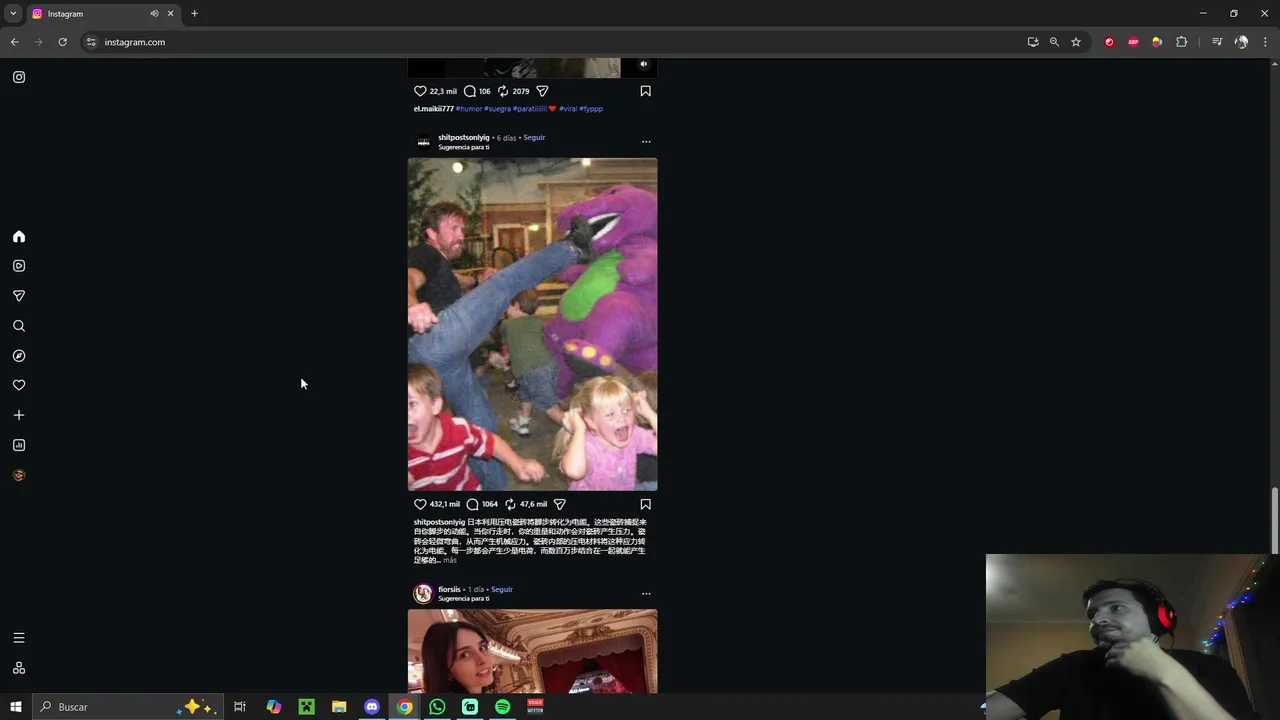Share the el.maikii777 post
Viewport: 1280px width, 720px height.
click(x=542, y=91)
